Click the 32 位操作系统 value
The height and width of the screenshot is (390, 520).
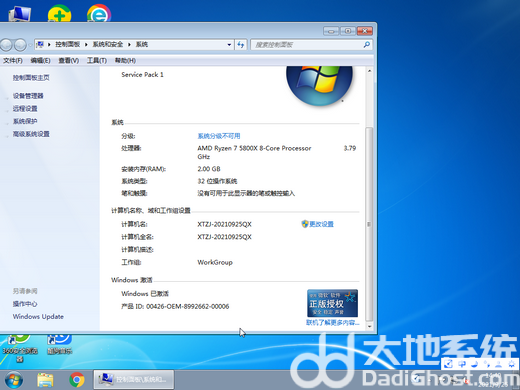[x=217, y=181]
